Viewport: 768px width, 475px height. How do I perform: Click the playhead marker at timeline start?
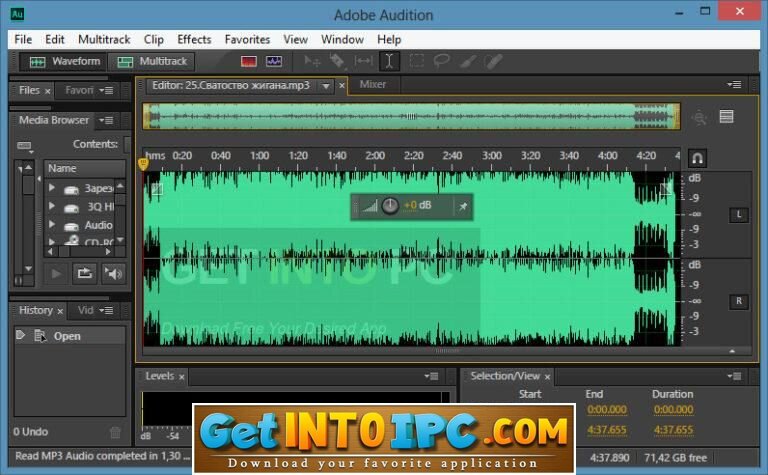(x=143, y=164)
